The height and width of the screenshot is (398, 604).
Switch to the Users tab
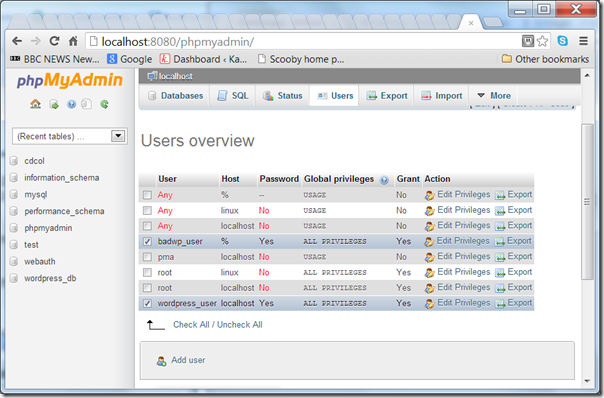click(334, 96)
